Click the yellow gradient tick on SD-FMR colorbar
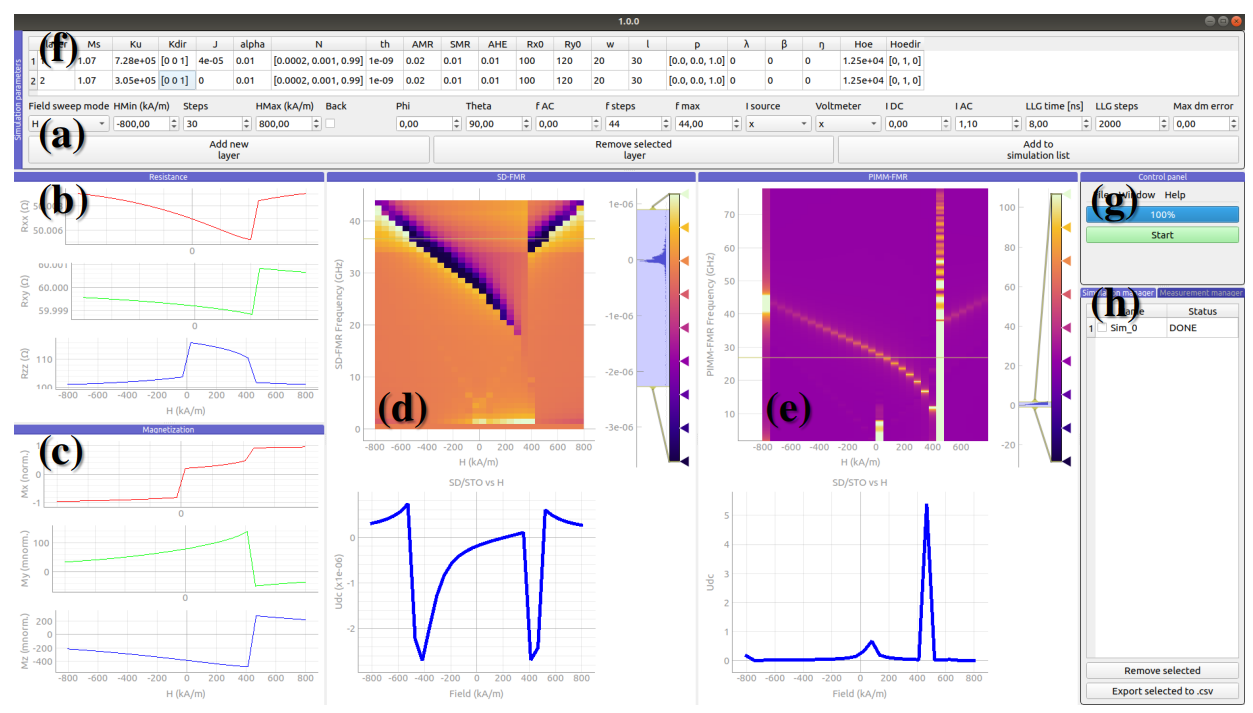The image size is (1253, 713). [685, 228]
